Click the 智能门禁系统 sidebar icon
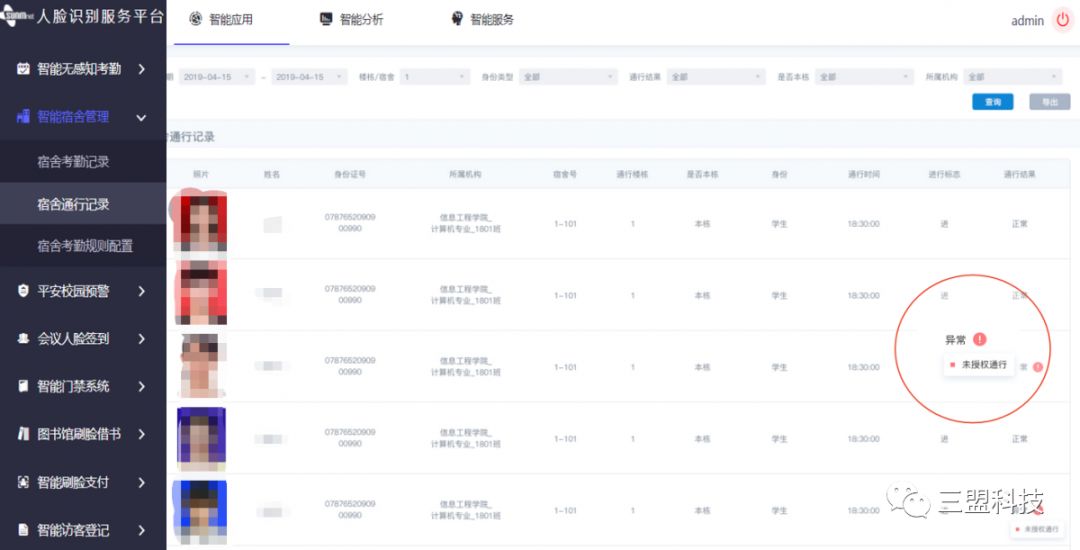1080x550 pixels. click(23, 386)
